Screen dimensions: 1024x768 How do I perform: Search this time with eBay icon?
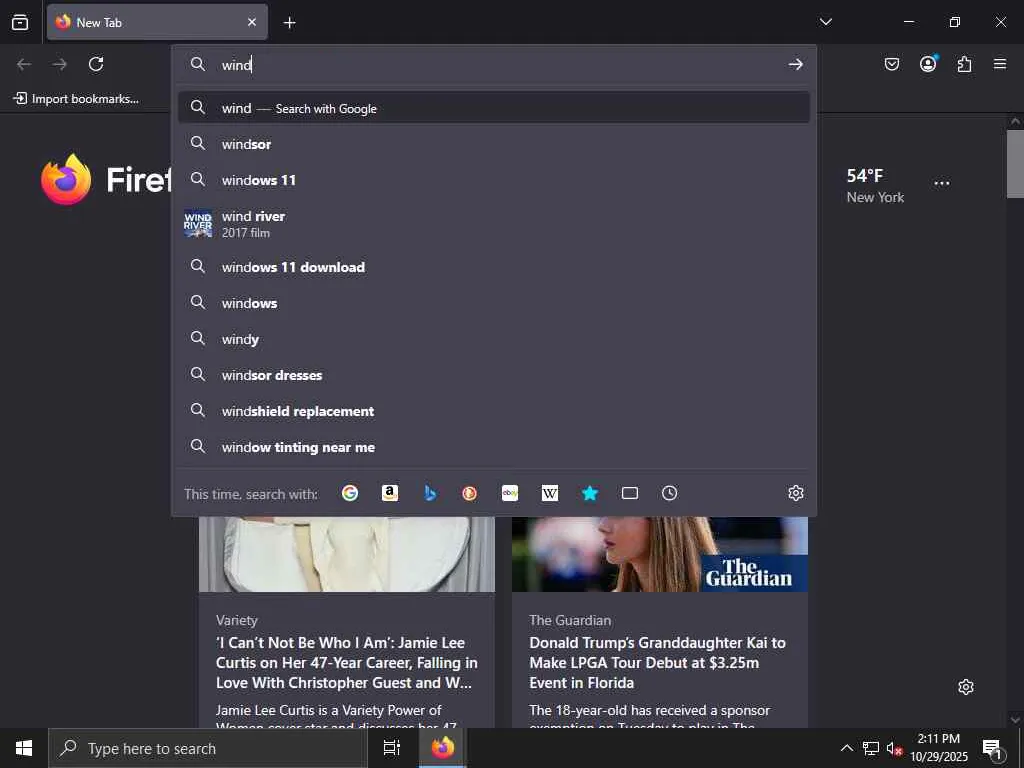click(x=510, y=493)
